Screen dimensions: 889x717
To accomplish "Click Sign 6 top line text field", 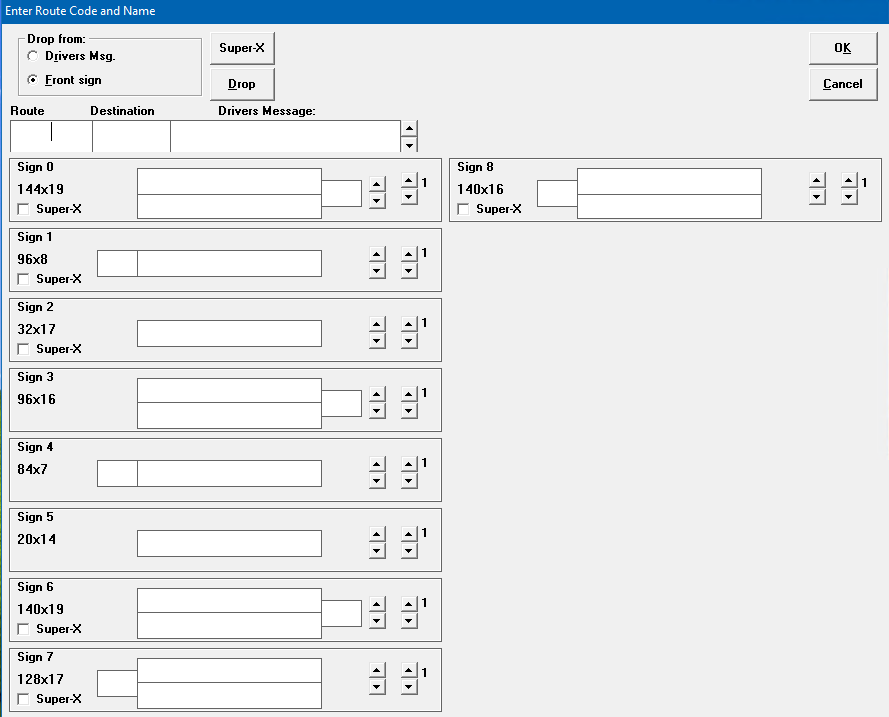I will [229, 600].
